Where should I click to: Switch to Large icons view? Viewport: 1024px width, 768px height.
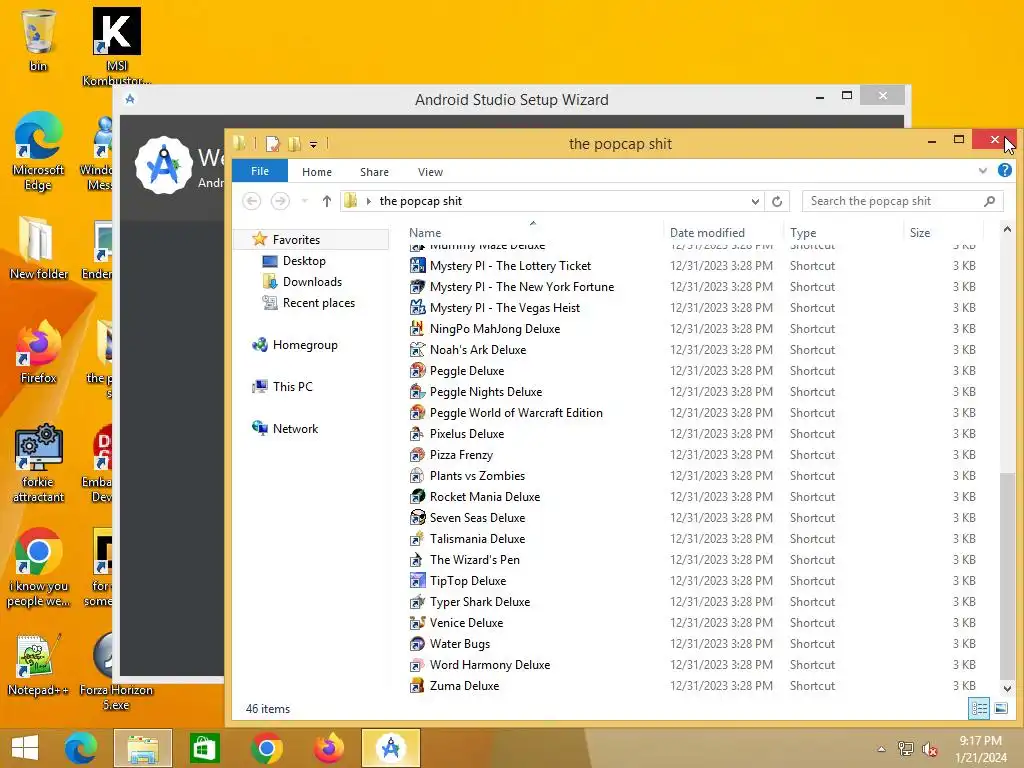click(1000, 709)
